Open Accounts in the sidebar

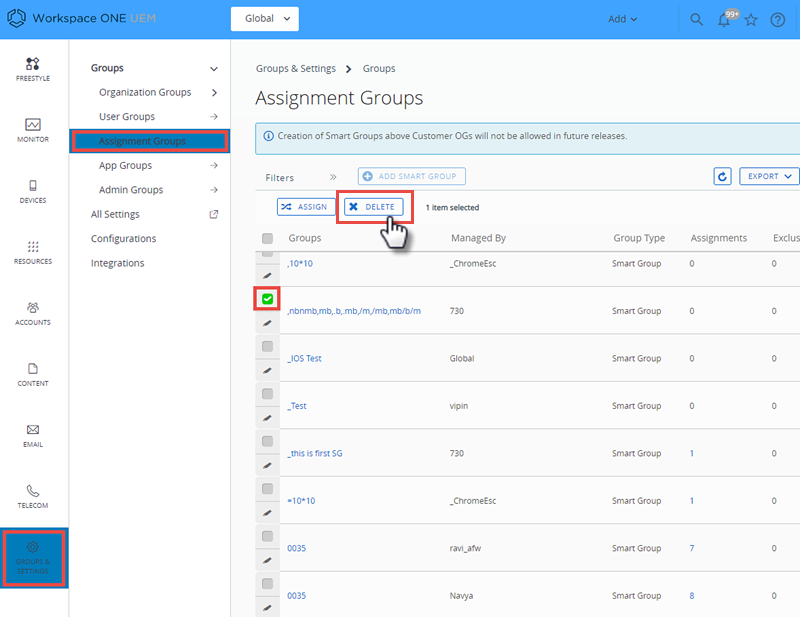33,313
